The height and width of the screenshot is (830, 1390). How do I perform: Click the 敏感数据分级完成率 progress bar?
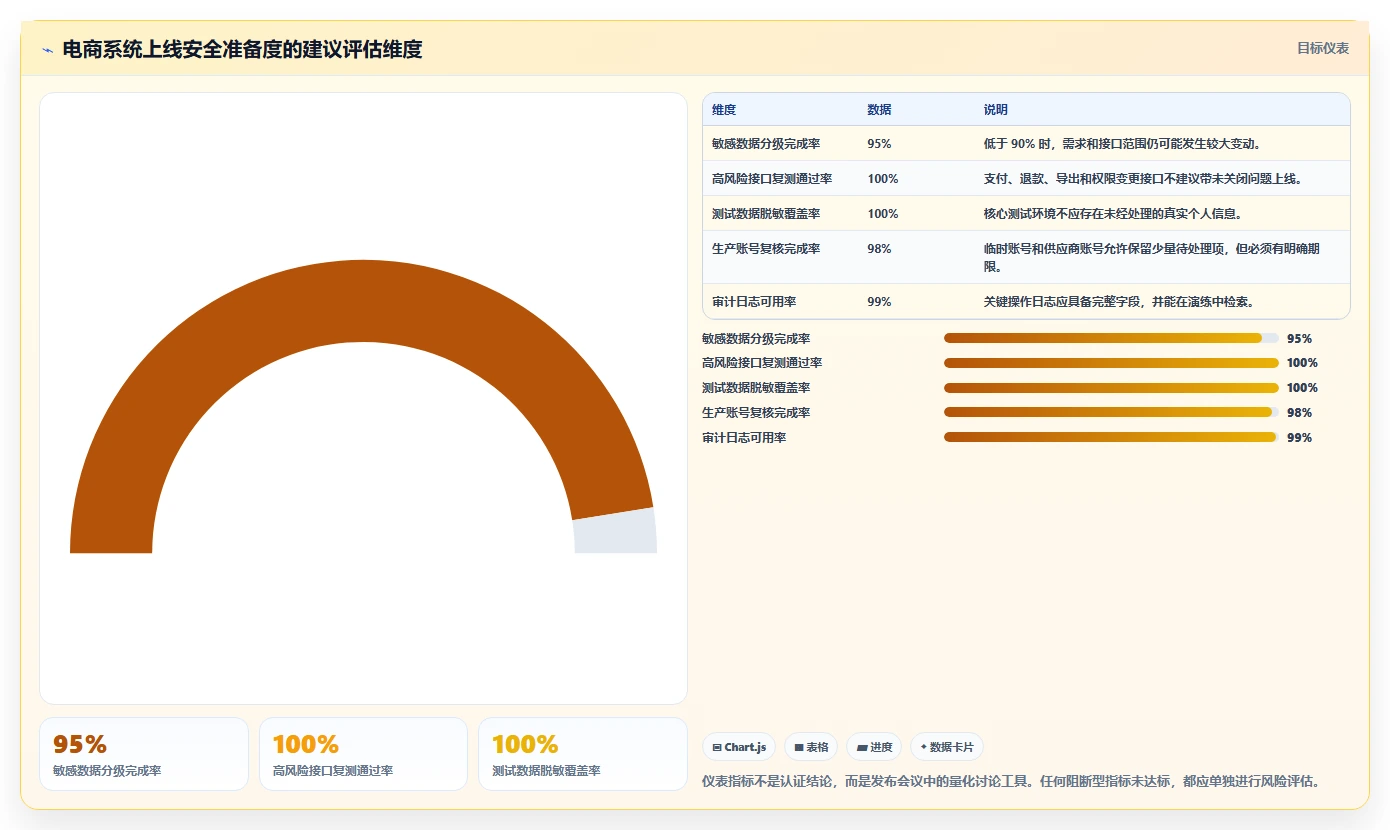[1111, 338]
